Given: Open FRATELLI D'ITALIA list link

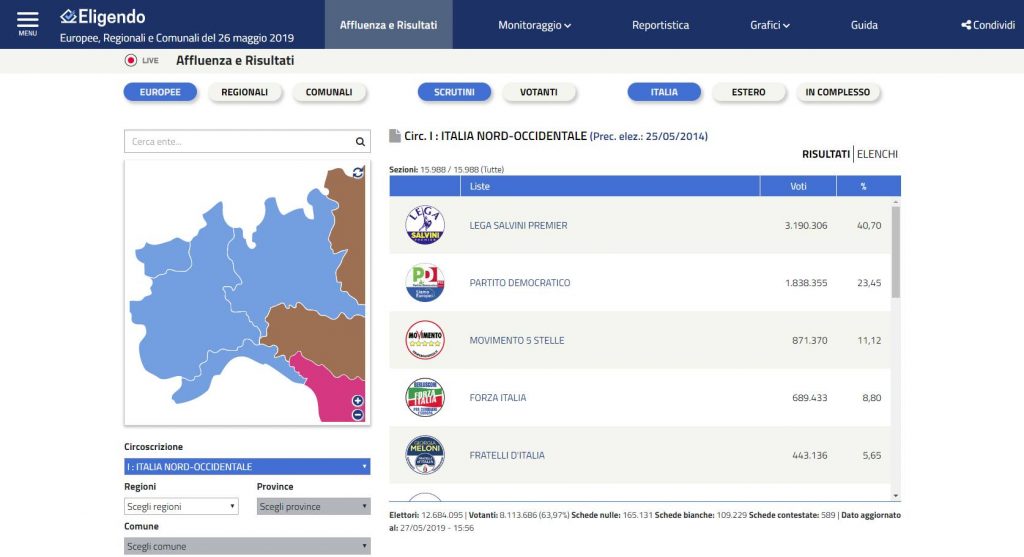Looking at the screenshot, I should click(x=507, y=455).
